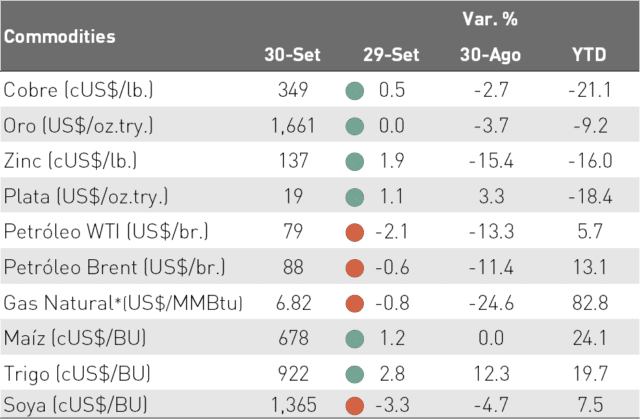Select the Commodities column header
Viewport: 640px width, 419px height.
point(60,37)
